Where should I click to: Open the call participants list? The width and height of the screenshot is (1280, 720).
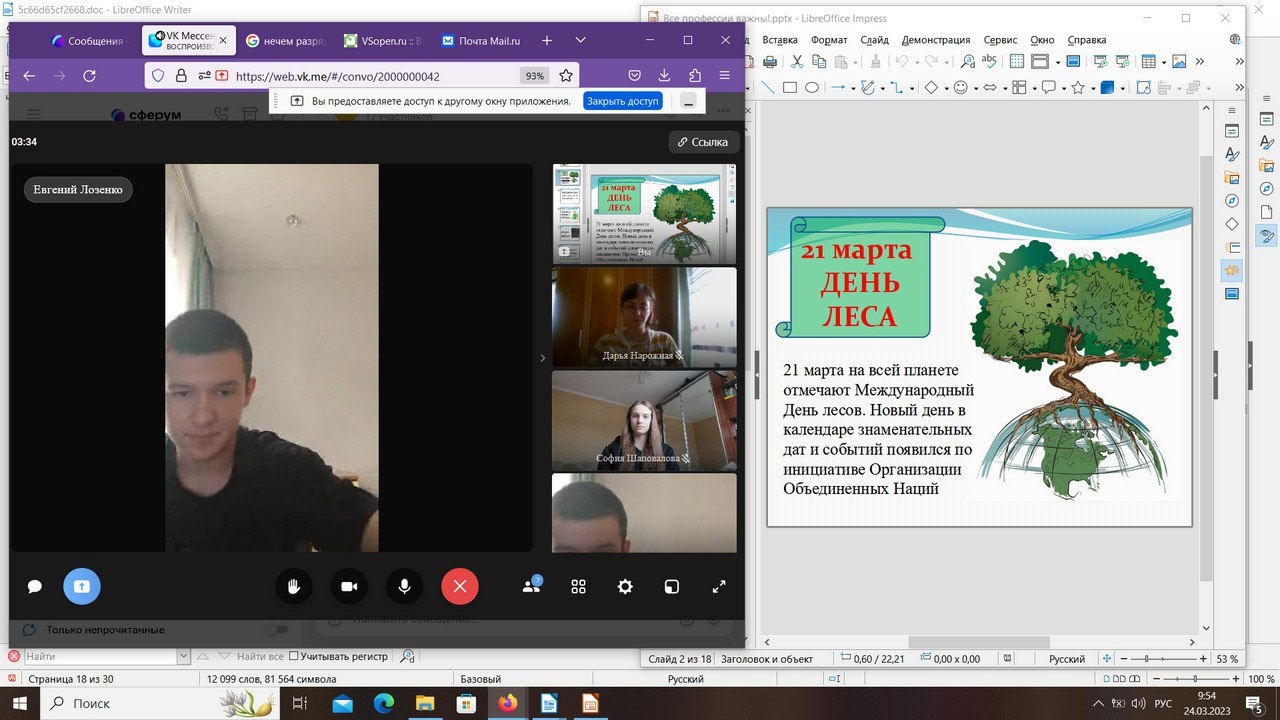click(531, 587)
